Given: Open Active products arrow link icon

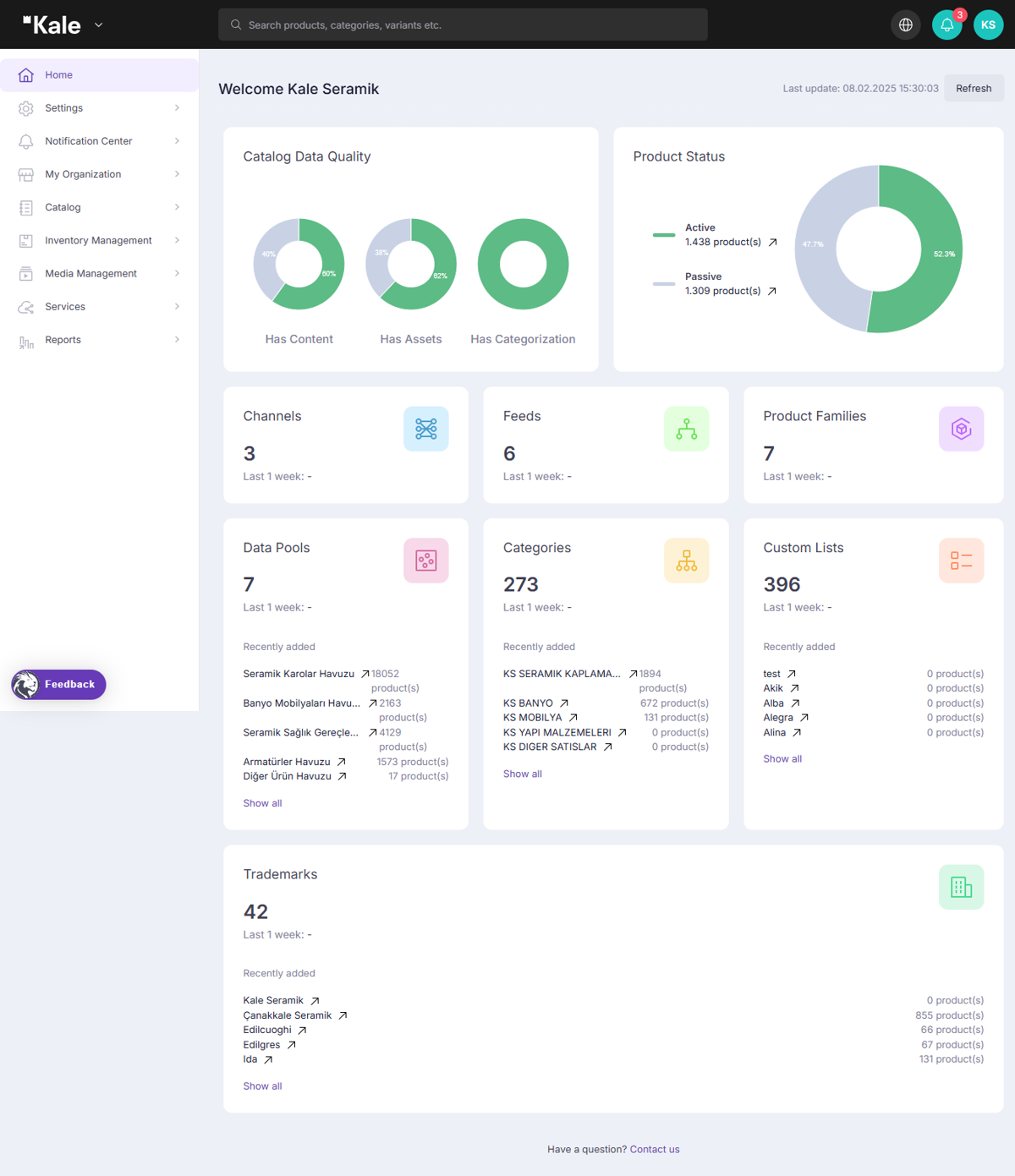Looking at the screenshot, I should click(x=772, y=242).
